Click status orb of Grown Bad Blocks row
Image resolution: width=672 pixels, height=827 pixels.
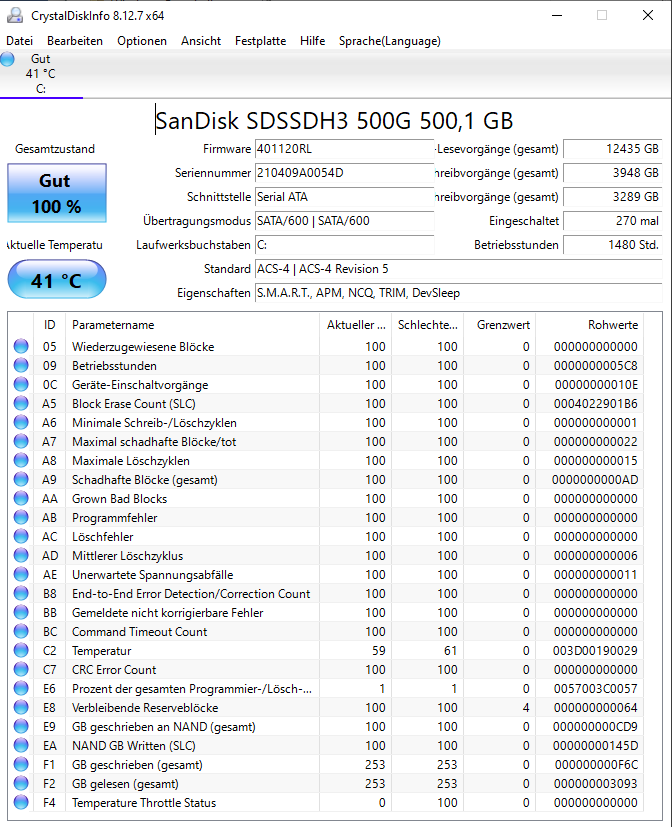click(x=21, y=498)
